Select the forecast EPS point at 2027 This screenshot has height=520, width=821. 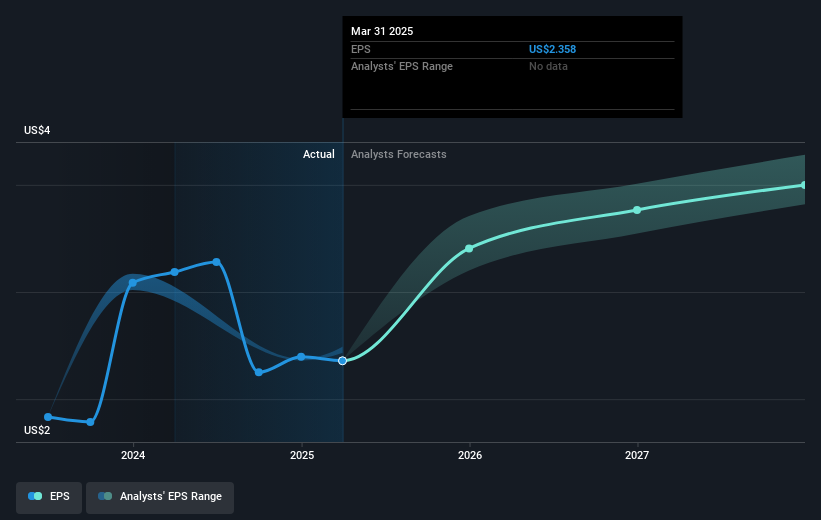point(637,210)
